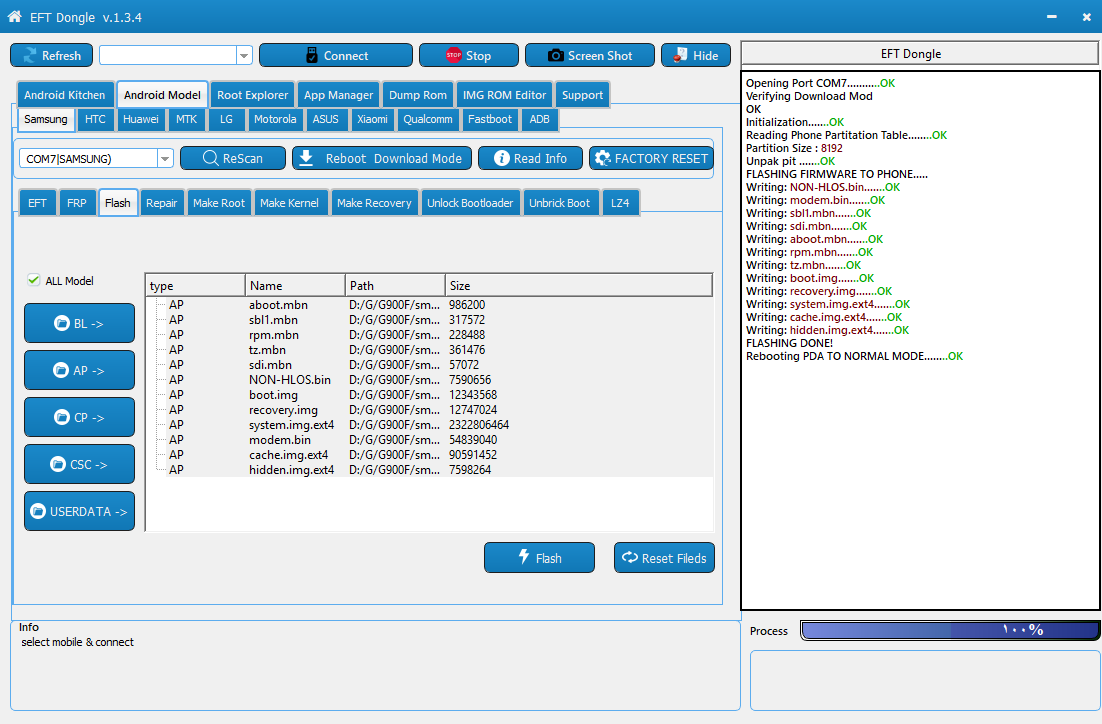Open the LZ4 sub-tab
The image size is (1102, 724).
point(620,203)
